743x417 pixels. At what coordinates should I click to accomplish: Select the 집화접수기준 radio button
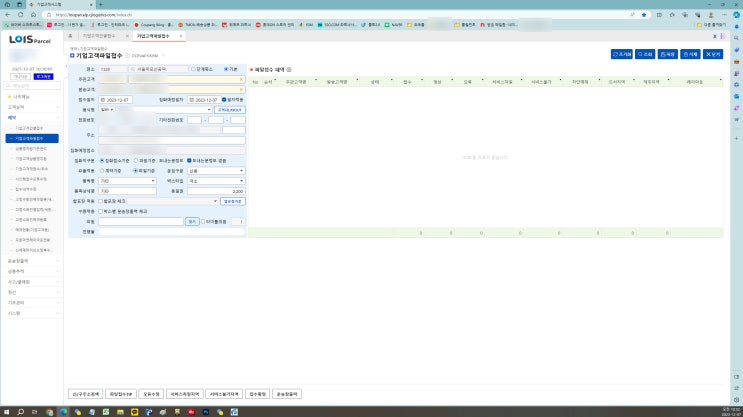[x=102, y=161]
